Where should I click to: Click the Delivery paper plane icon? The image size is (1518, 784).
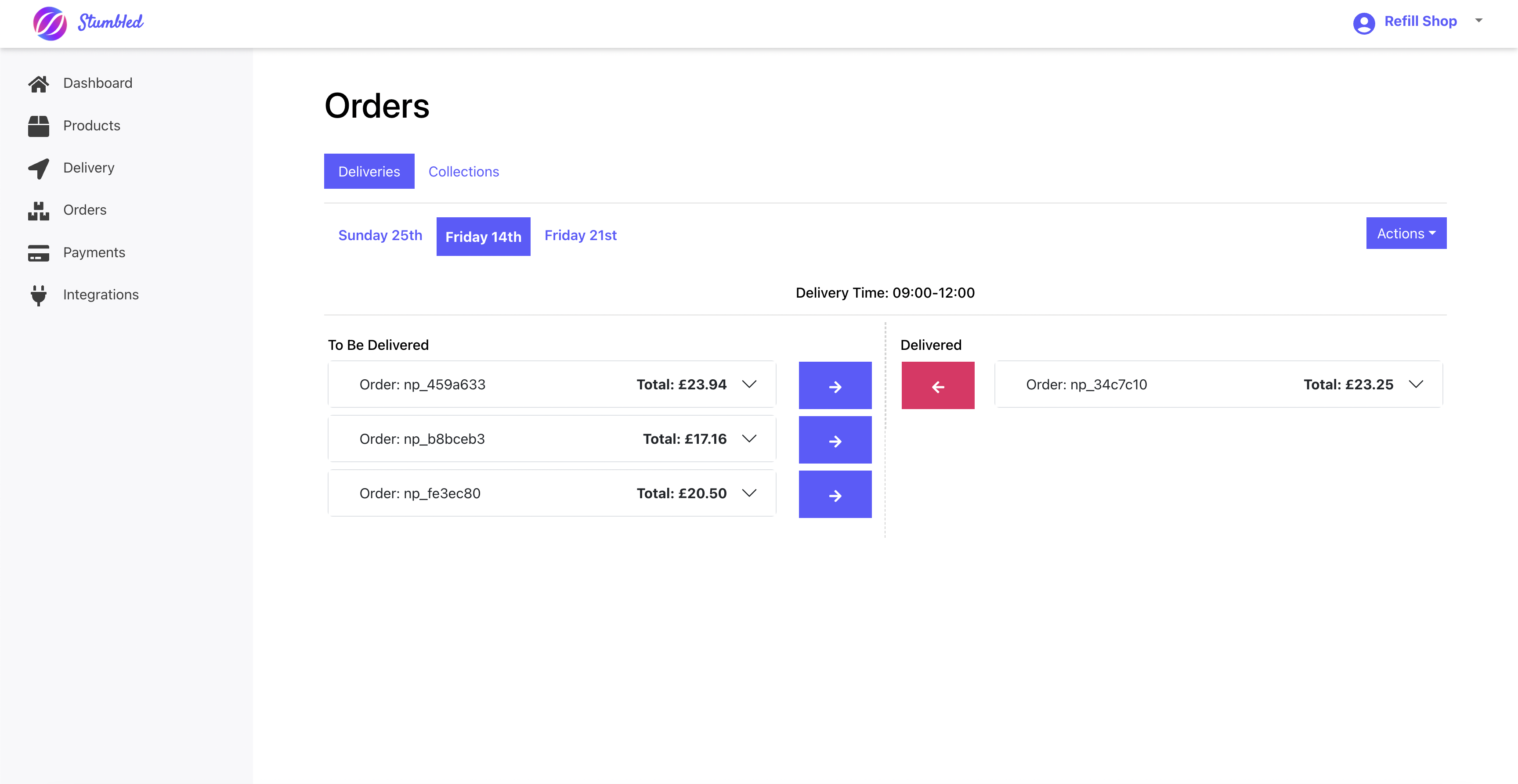(38, 169)
